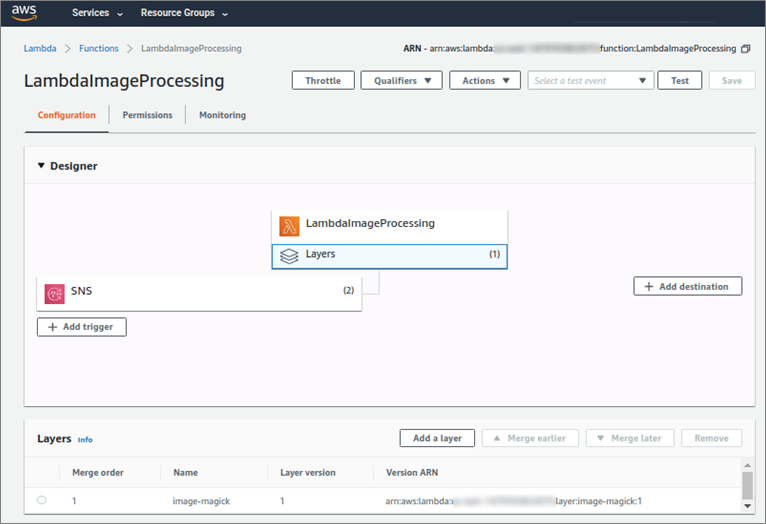The width and height of the screenshot is (766, 524).
Task: Click the Version ARN column header
Action: [412, 472]
